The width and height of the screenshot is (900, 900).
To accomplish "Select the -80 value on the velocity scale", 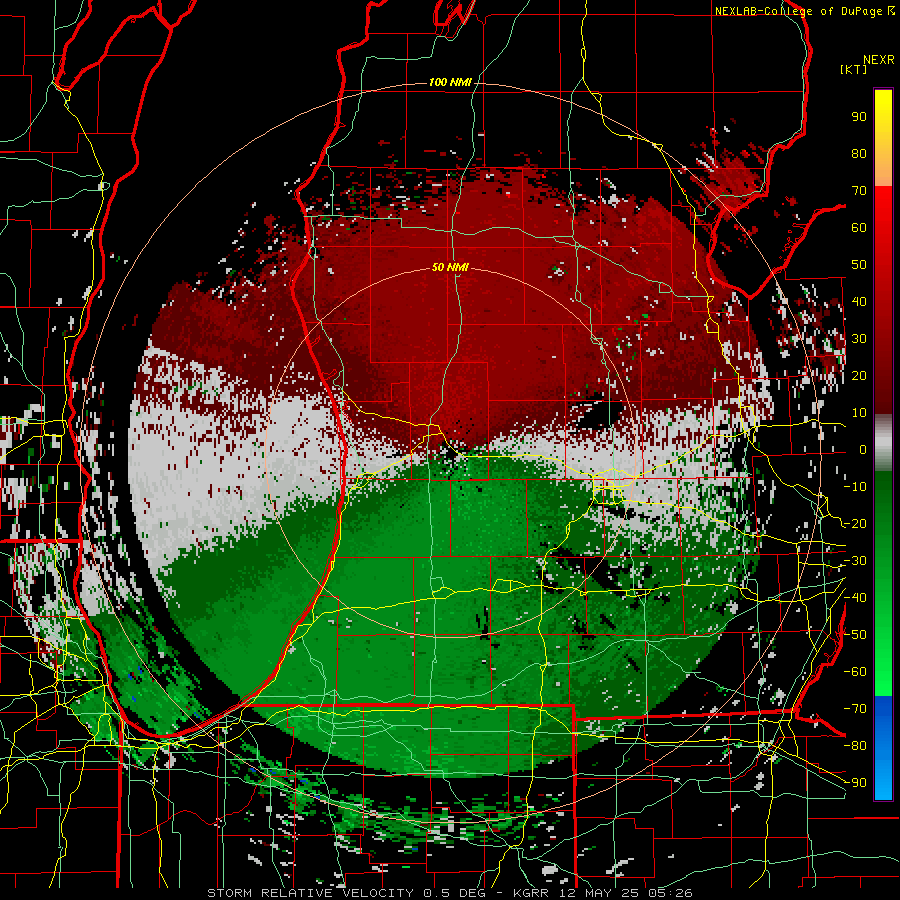I will (x=855, y=746).
